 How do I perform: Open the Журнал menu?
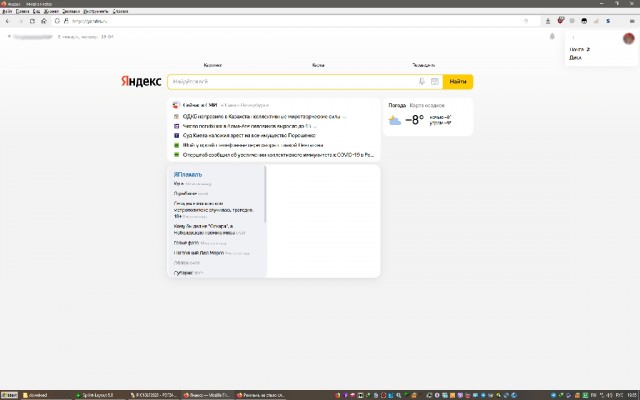click(51, 11)
